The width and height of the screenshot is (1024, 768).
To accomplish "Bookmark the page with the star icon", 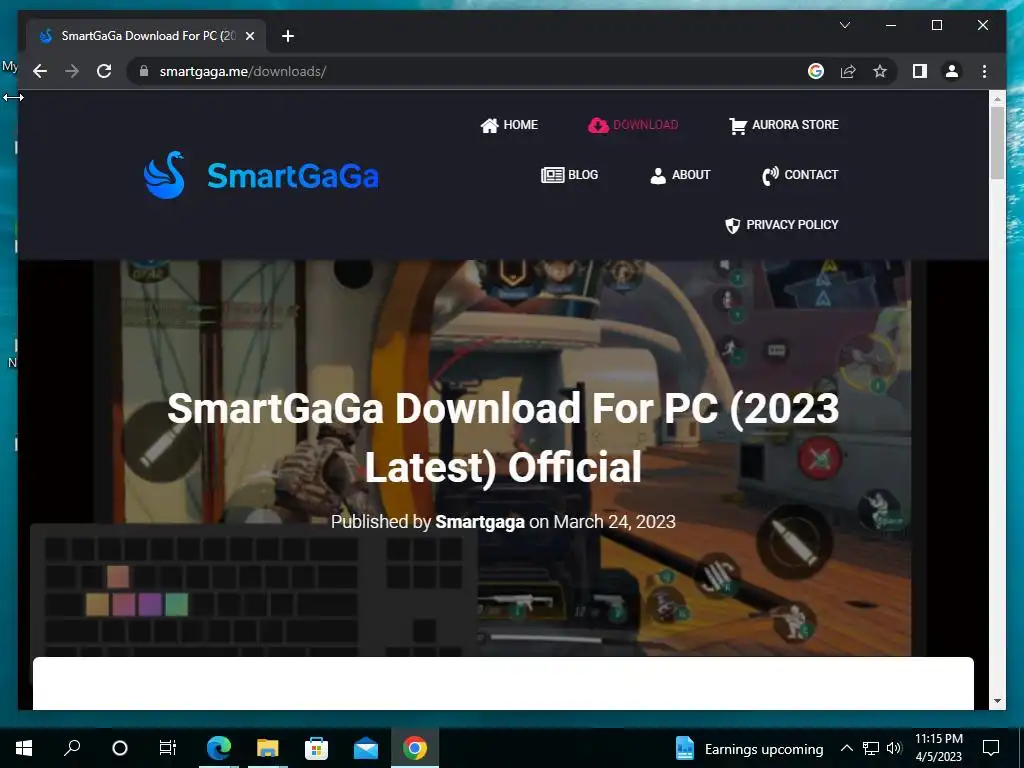I will (880, 71).
